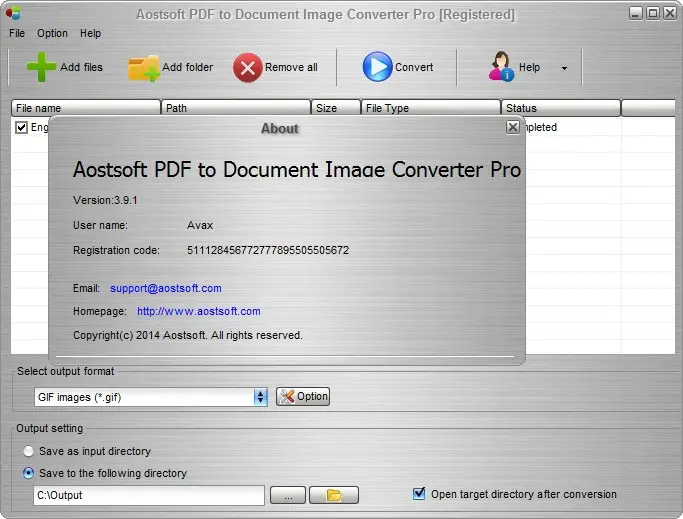Open the Option menu
Screen dimensions: 683x519
[52, 33]
